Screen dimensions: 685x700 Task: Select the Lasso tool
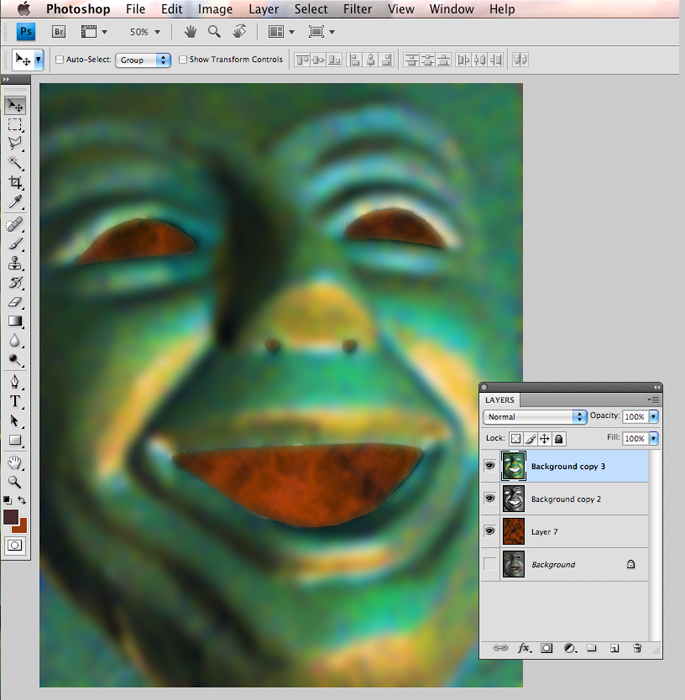[15, 144]
